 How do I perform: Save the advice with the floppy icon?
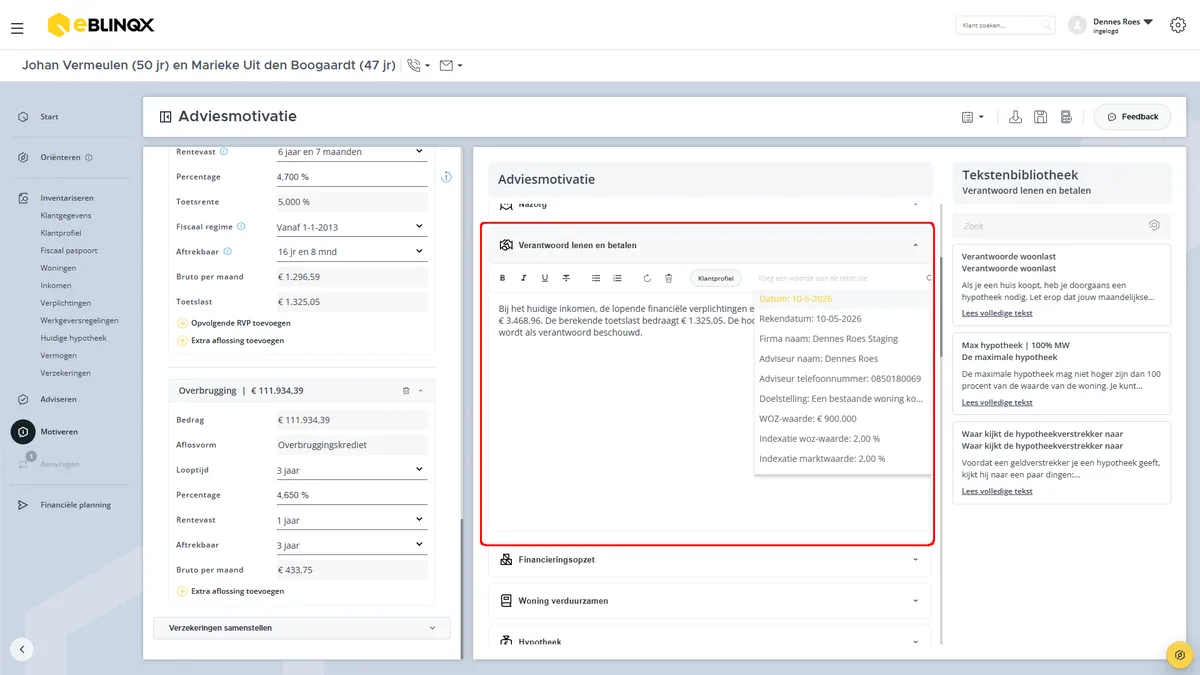(1041, 117)
